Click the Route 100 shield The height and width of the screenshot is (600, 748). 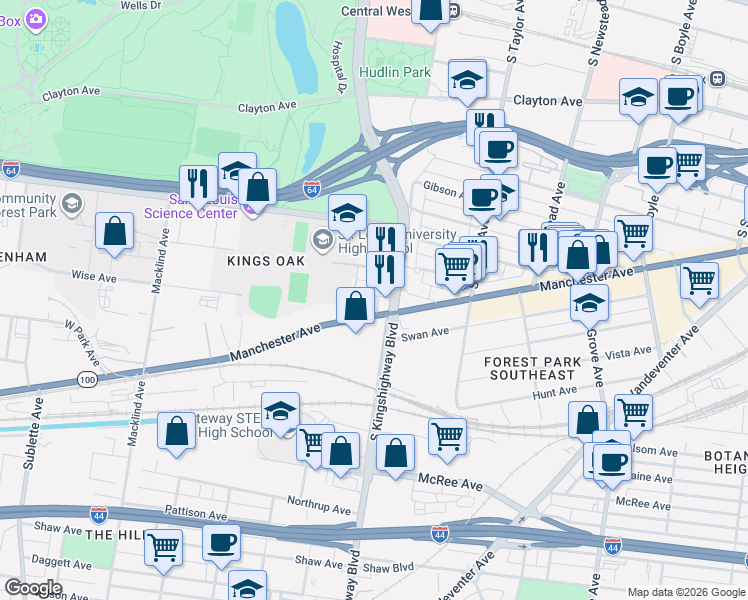click(x=87, y=380)
